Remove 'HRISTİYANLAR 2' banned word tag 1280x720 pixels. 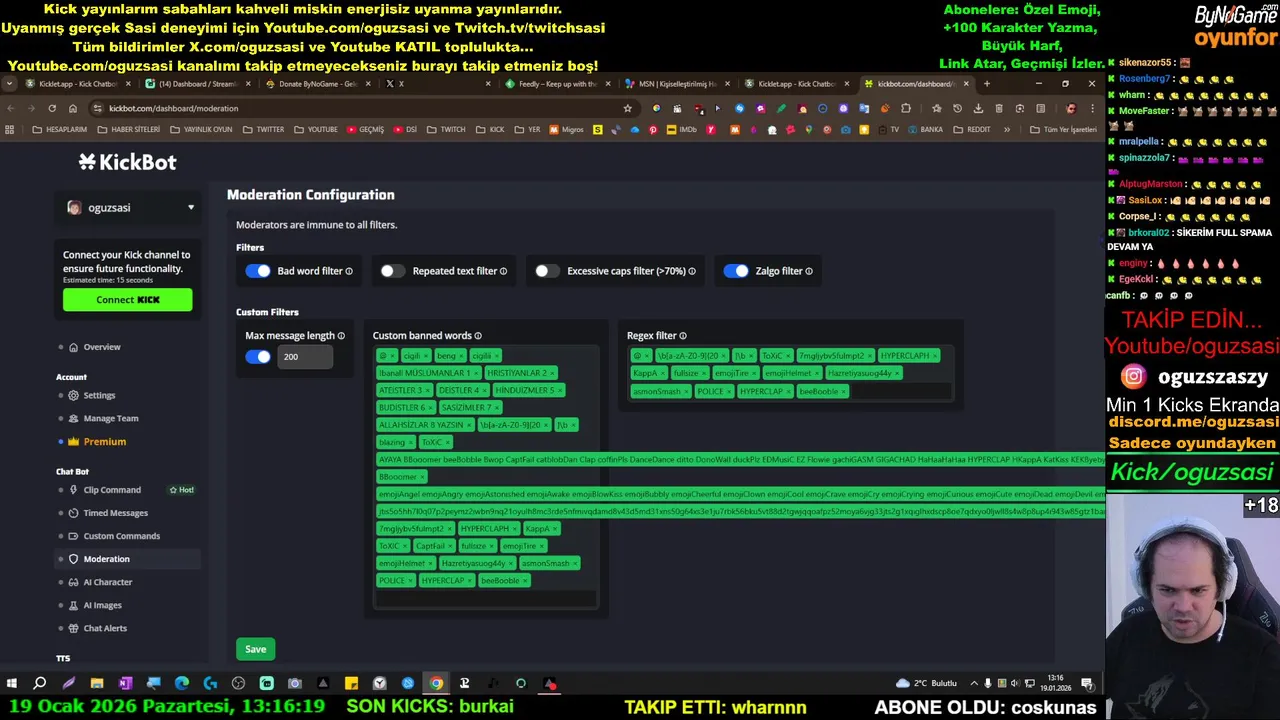[x=552, y=373]
